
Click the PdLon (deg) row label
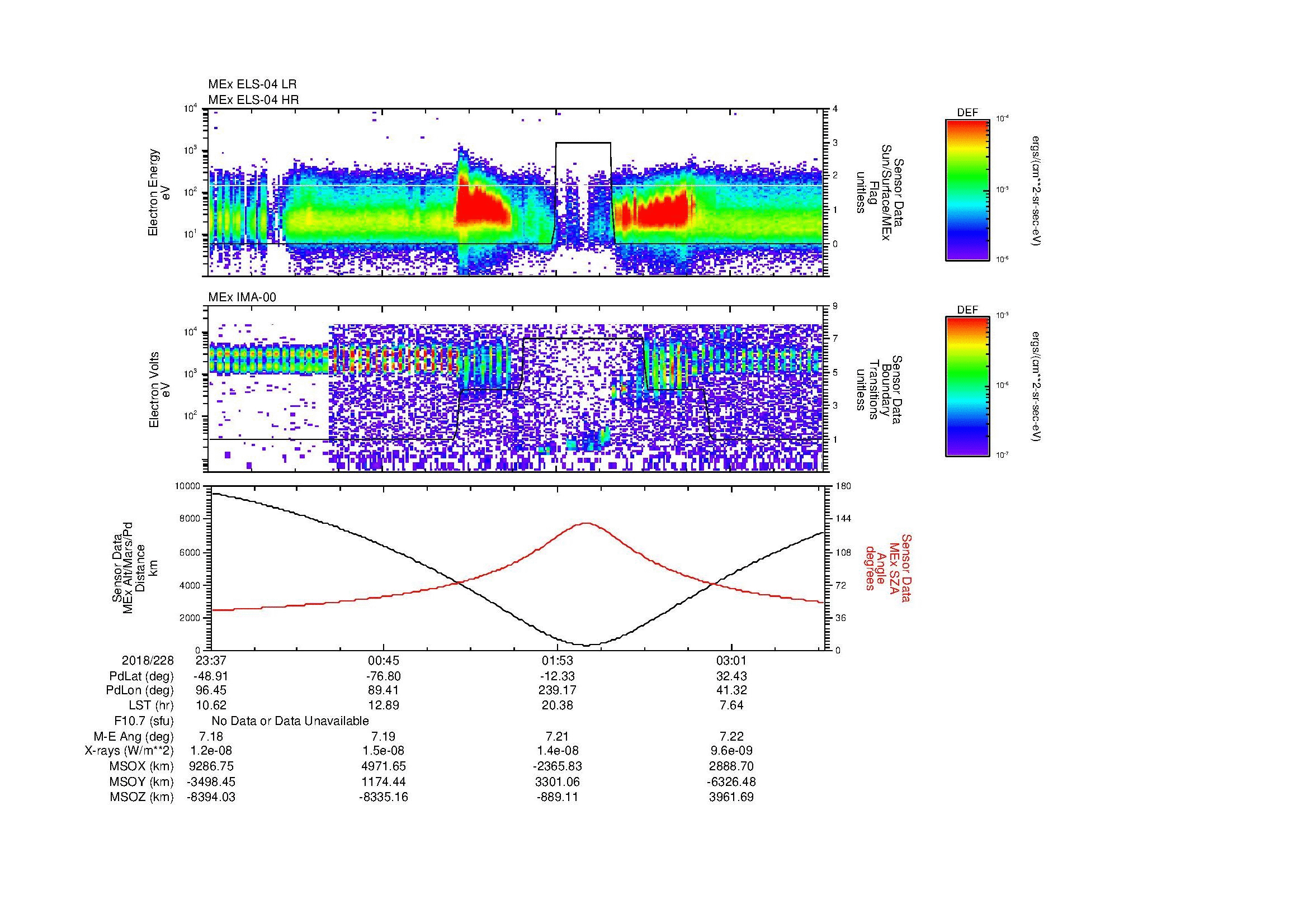(x=140, y=690)
